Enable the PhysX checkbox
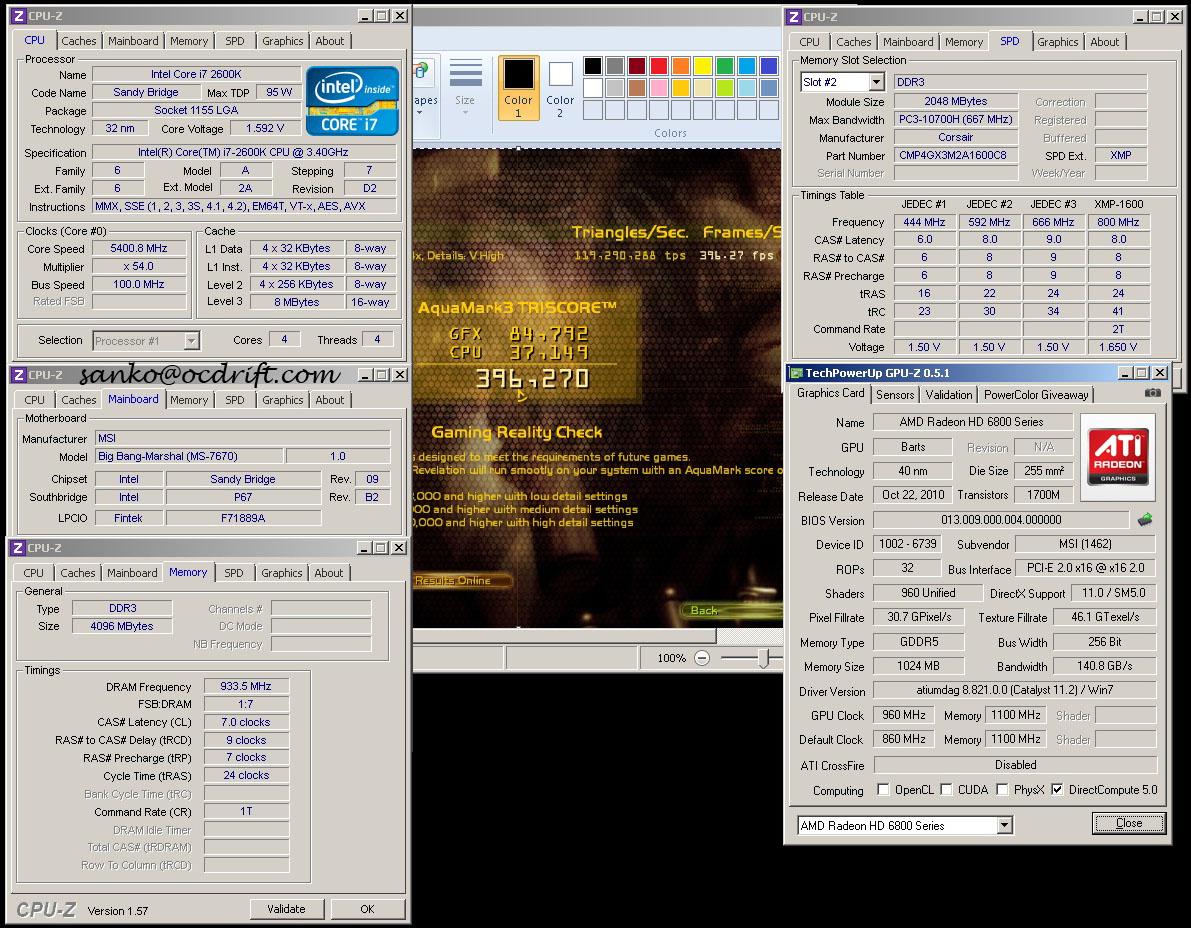1191x928 pixels. [x=1002, y=789]
